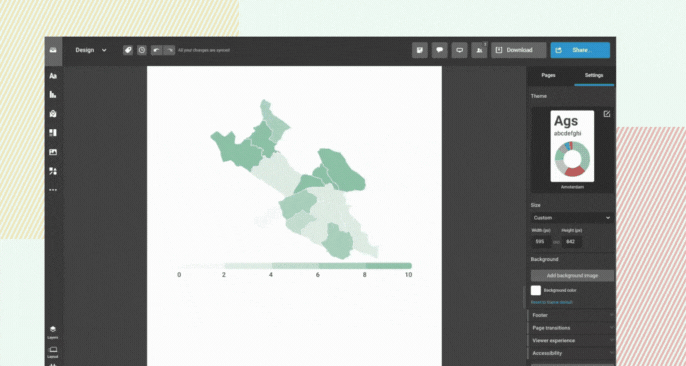This screenshot has width=686, height=366.
Task: Switch to the Pages tab
Action: point(548,76)
